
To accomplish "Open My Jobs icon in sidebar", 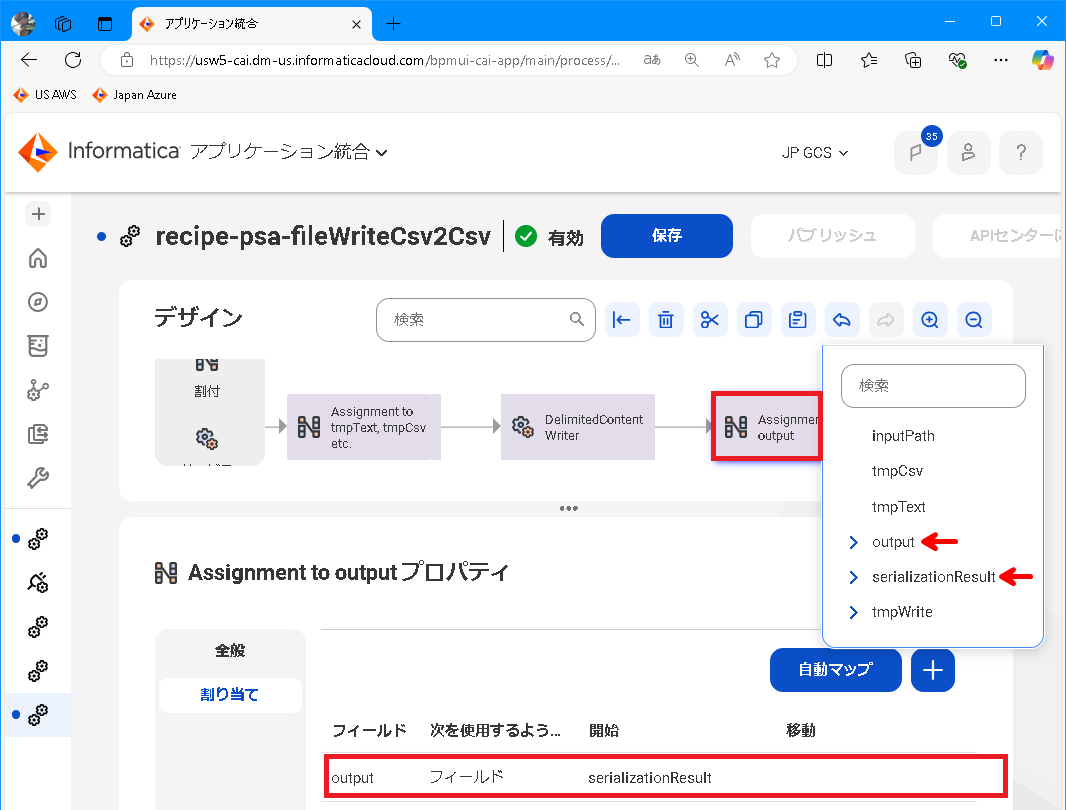I will click(38, 434).
